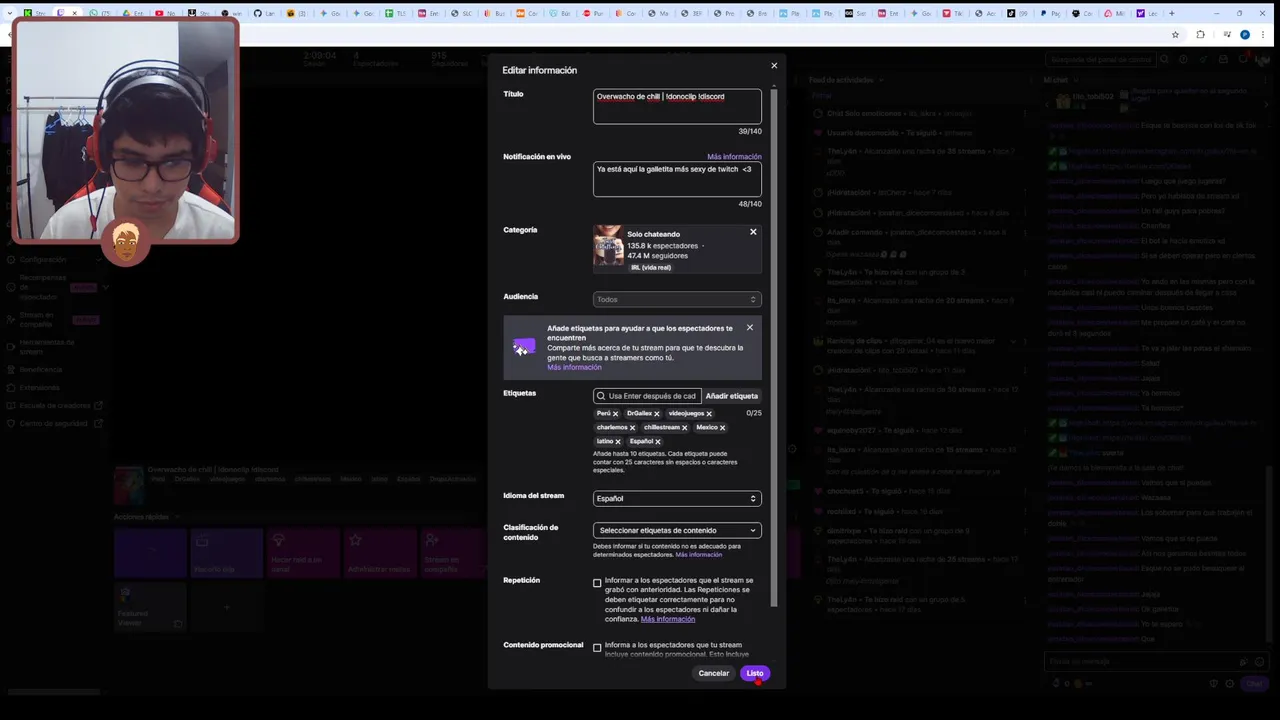This screenshot has width=1280, height=720.
Task: Open Más información above notification field
Action: click(x=734, y=157)
